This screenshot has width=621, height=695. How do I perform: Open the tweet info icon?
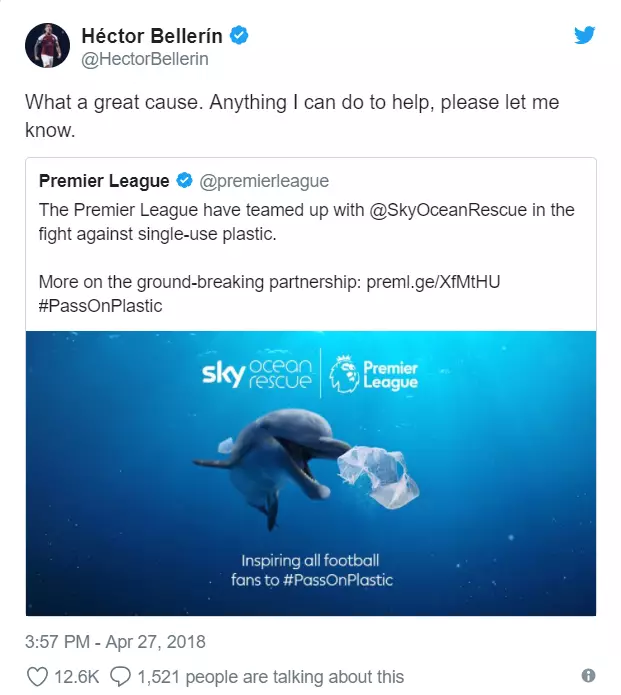588,676
